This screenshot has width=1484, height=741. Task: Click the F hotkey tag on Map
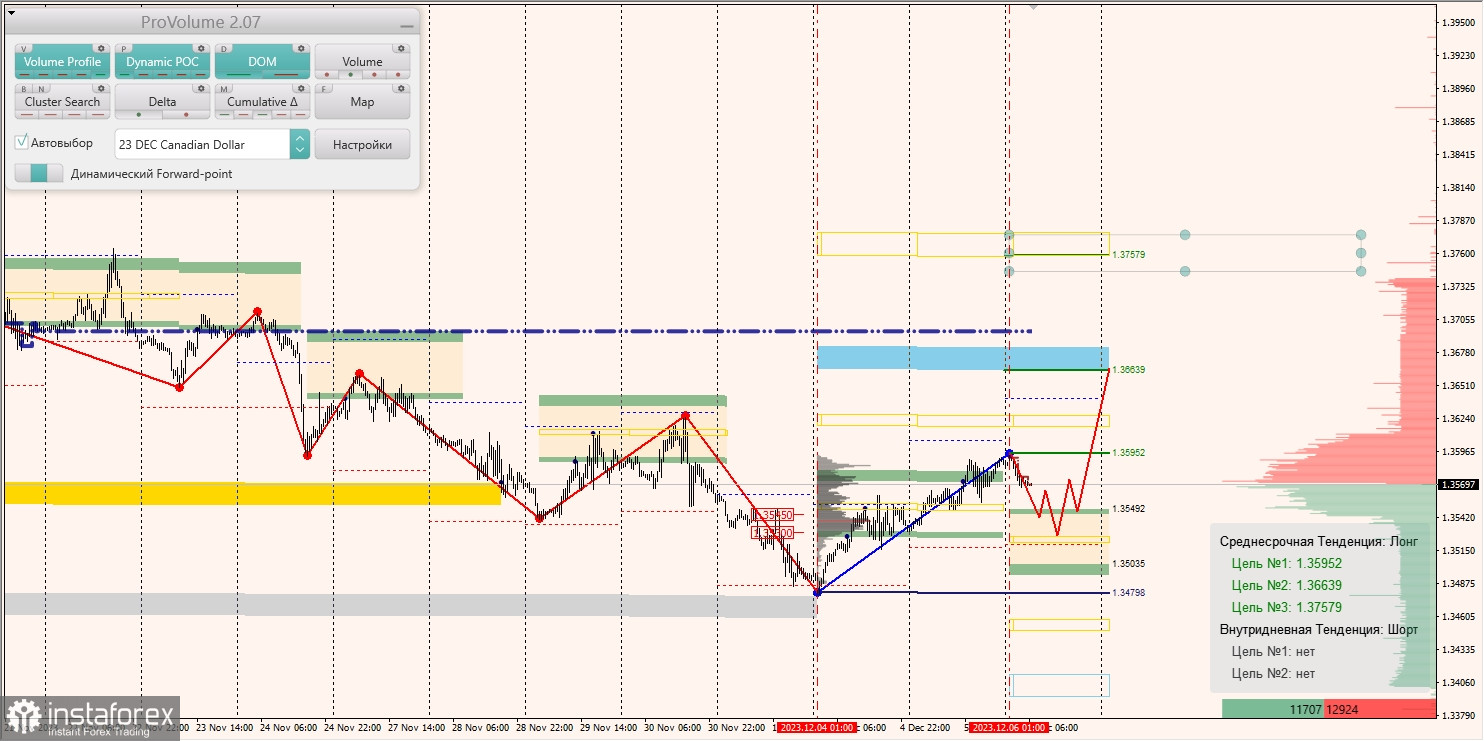pos(324,89)
